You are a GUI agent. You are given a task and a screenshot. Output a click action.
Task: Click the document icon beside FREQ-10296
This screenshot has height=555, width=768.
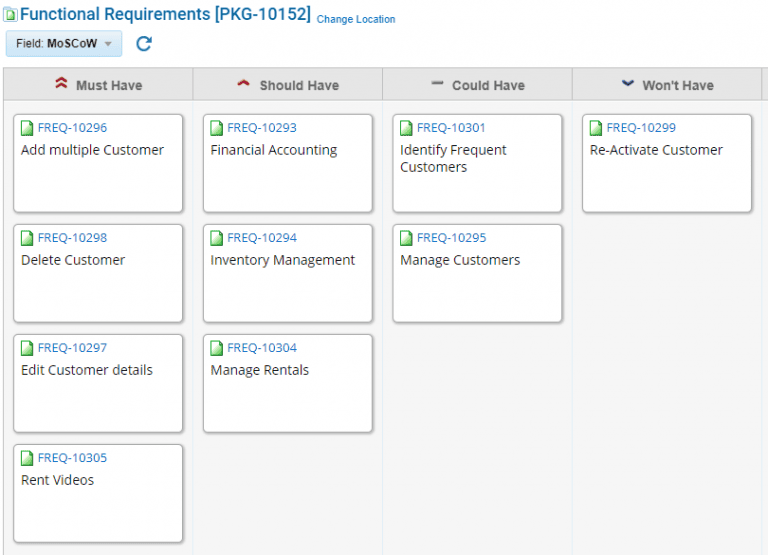pos(27,128)
